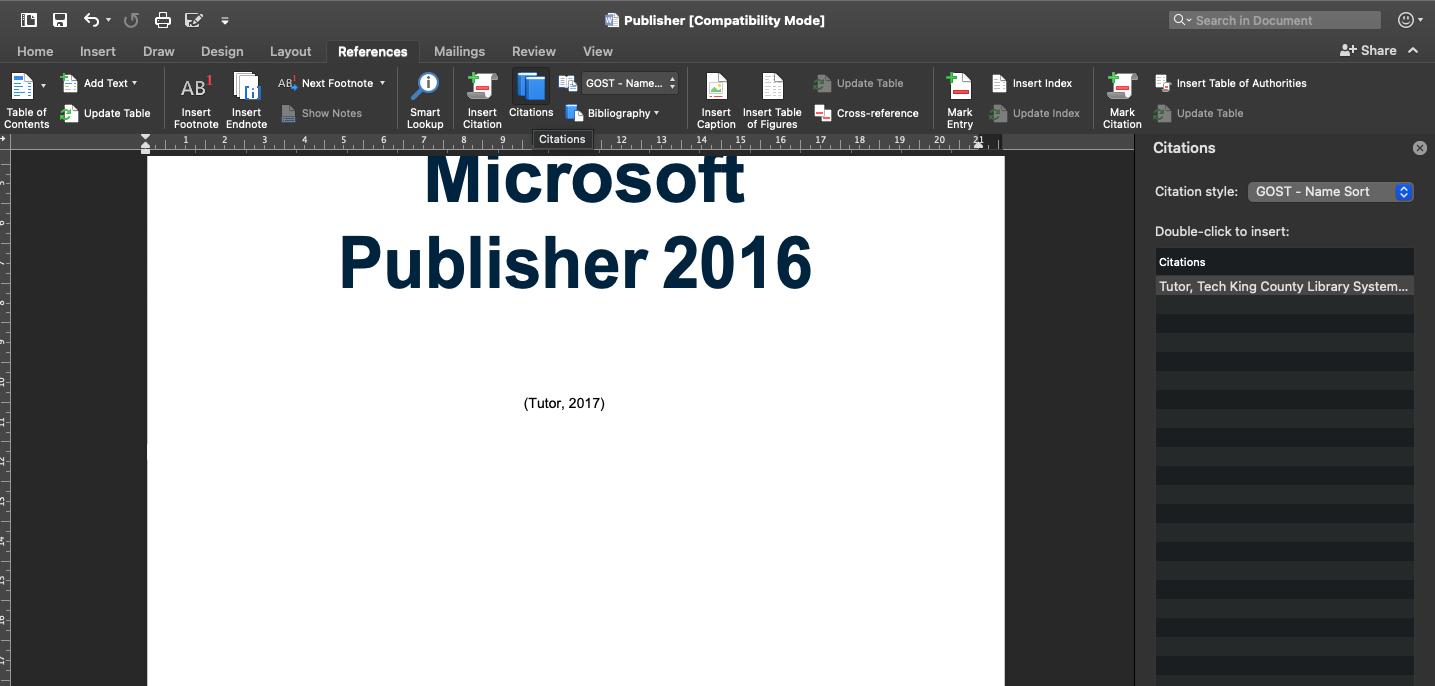Open Citation style dropdown in Citations pane
1435x686 pixels.
(1331, 191)
